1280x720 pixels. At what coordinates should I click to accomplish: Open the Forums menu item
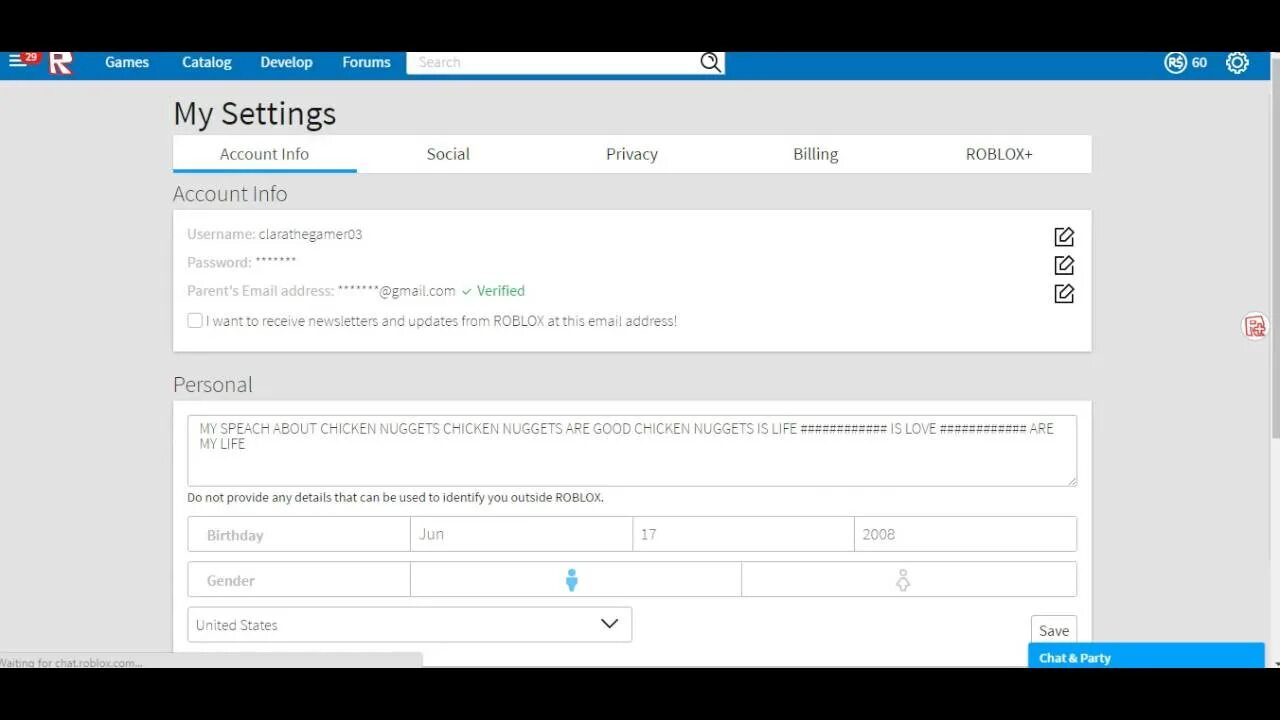click(x=366, y=62)
